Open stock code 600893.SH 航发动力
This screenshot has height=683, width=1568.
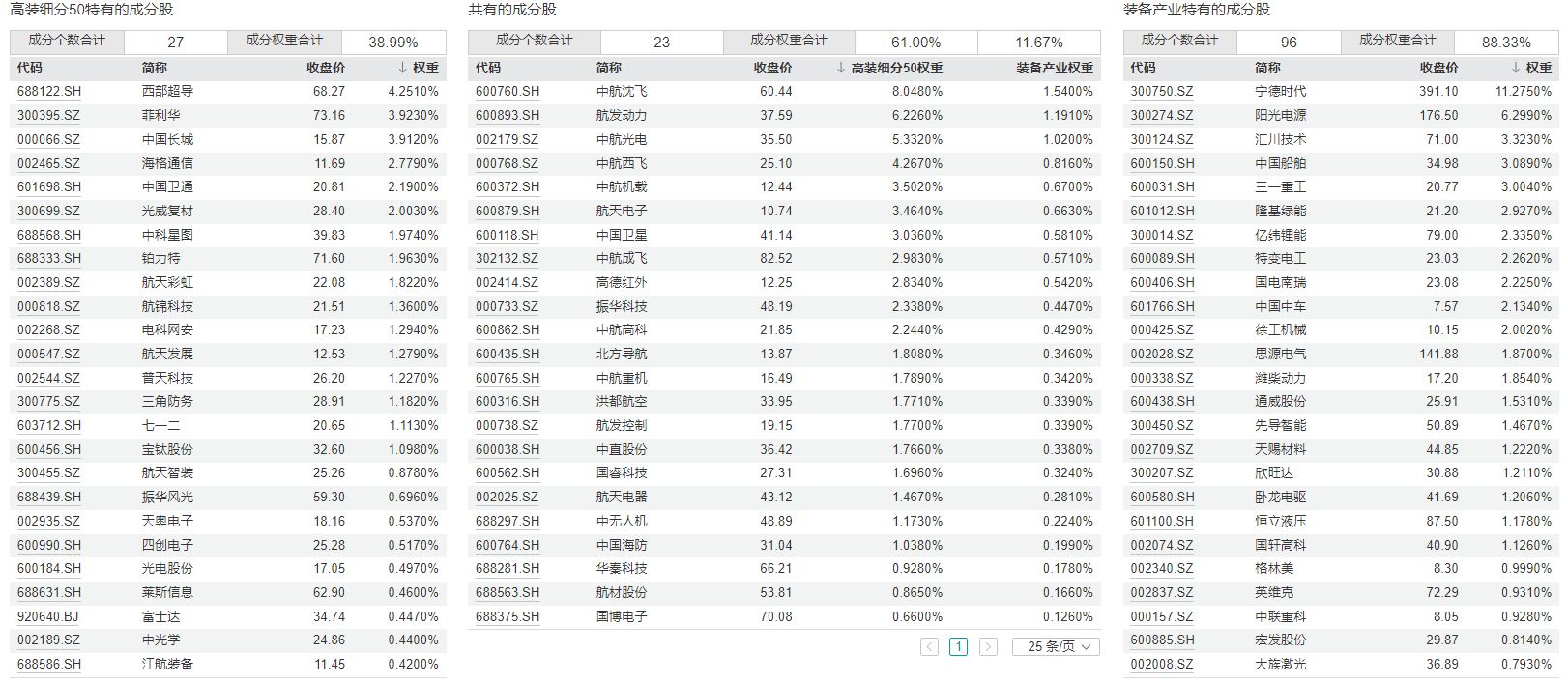point(508,116)
